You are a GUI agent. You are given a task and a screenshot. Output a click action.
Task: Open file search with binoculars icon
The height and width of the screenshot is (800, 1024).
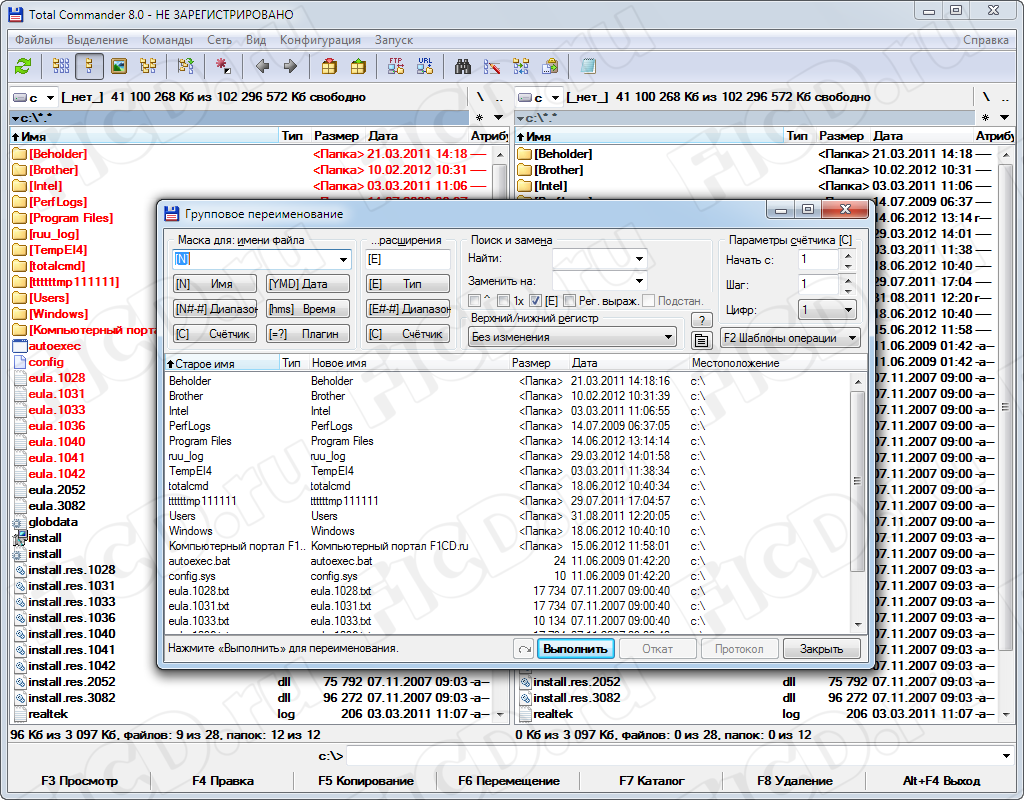click(x=463, y=66)
